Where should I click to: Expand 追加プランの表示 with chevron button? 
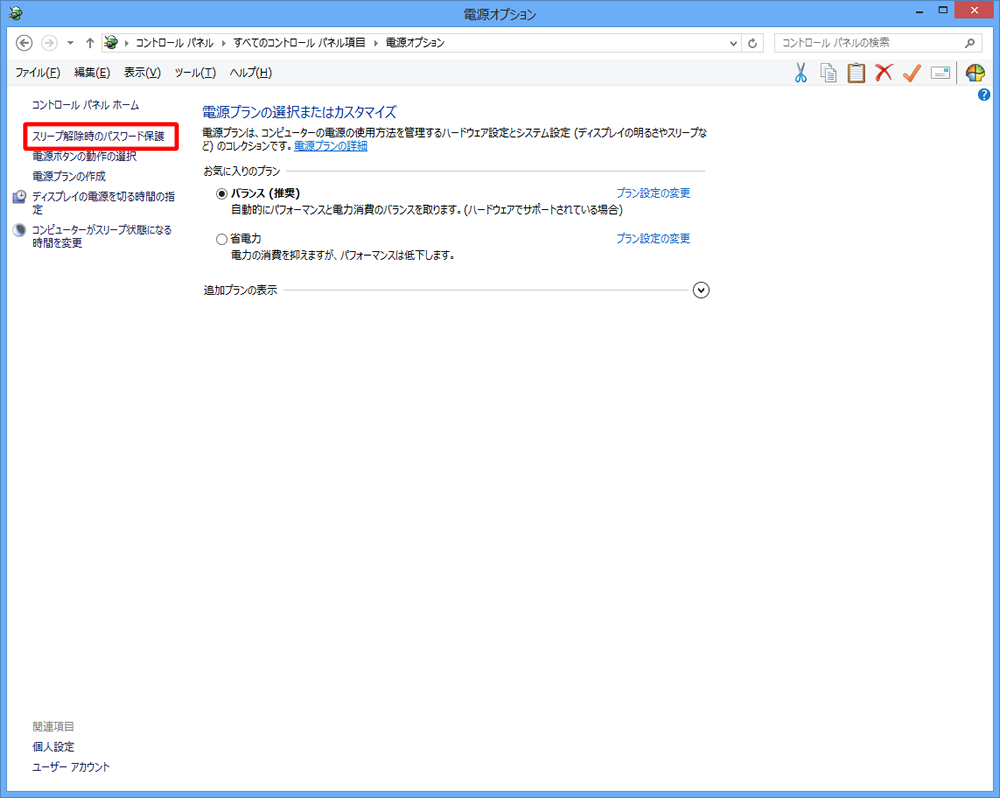click(701, 290)
